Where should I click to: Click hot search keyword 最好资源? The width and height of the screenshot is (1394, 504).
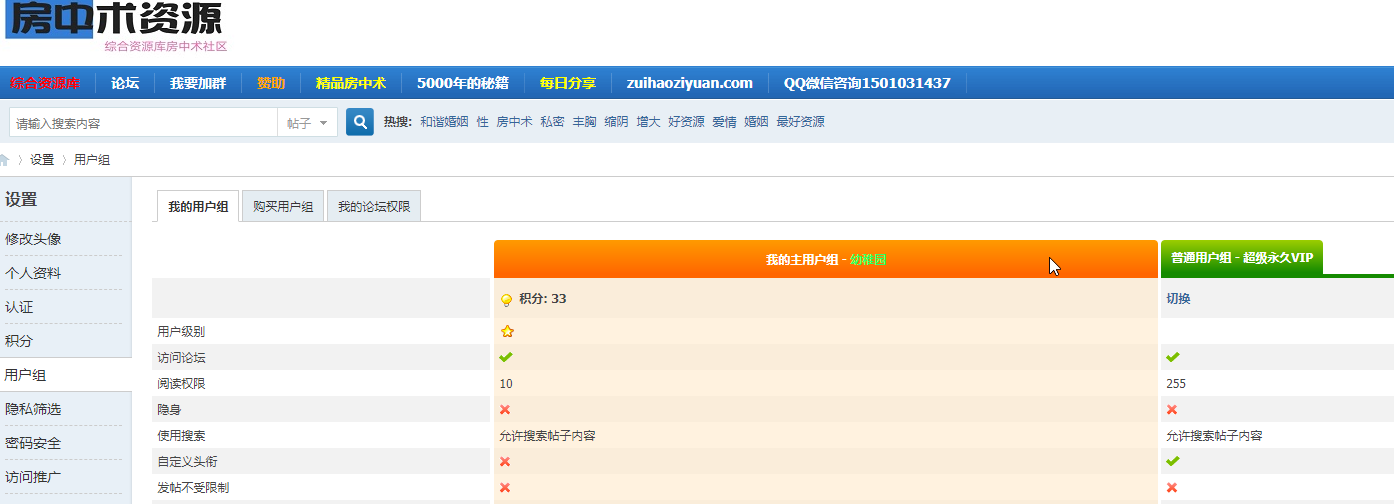point(800,122)
